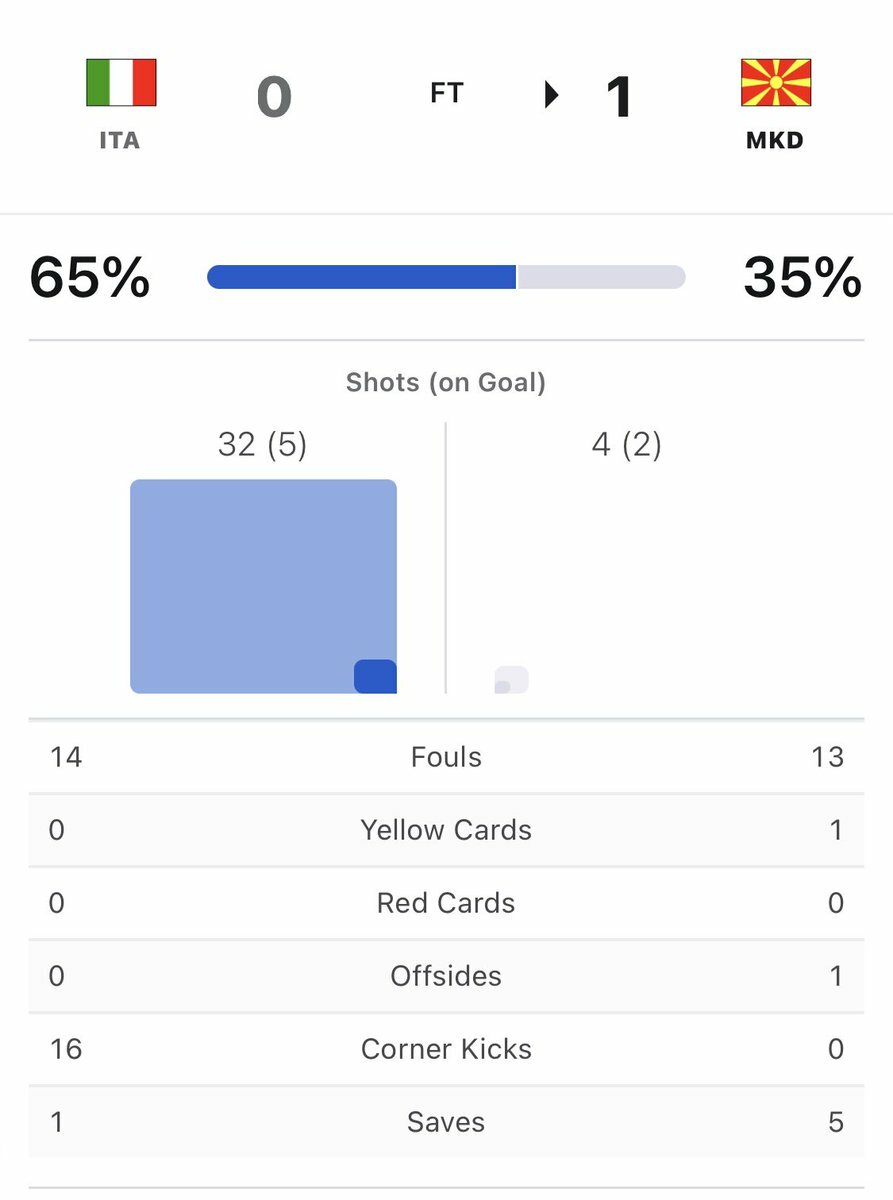This screenshot has width=893, height=1200.
Task: Click the 65% possession value
Action: [90, 277]
